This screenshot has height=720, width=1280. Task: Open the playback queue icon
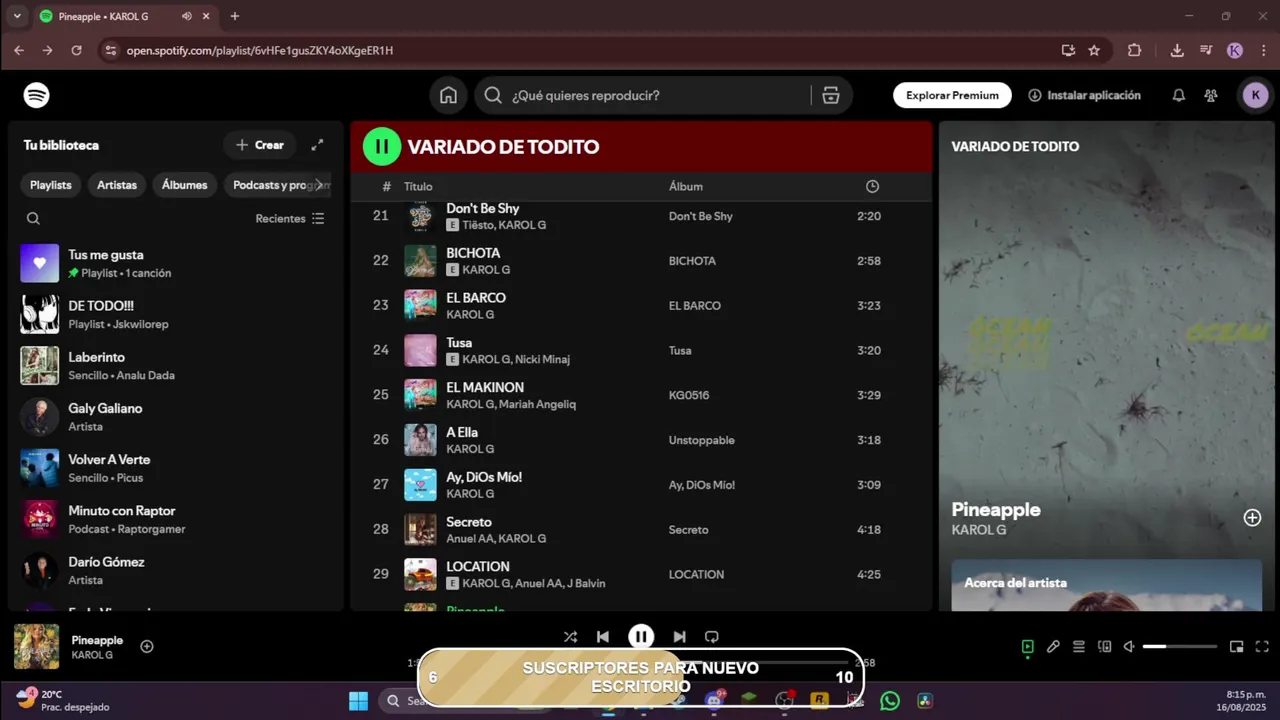(x=1079, y=646)
